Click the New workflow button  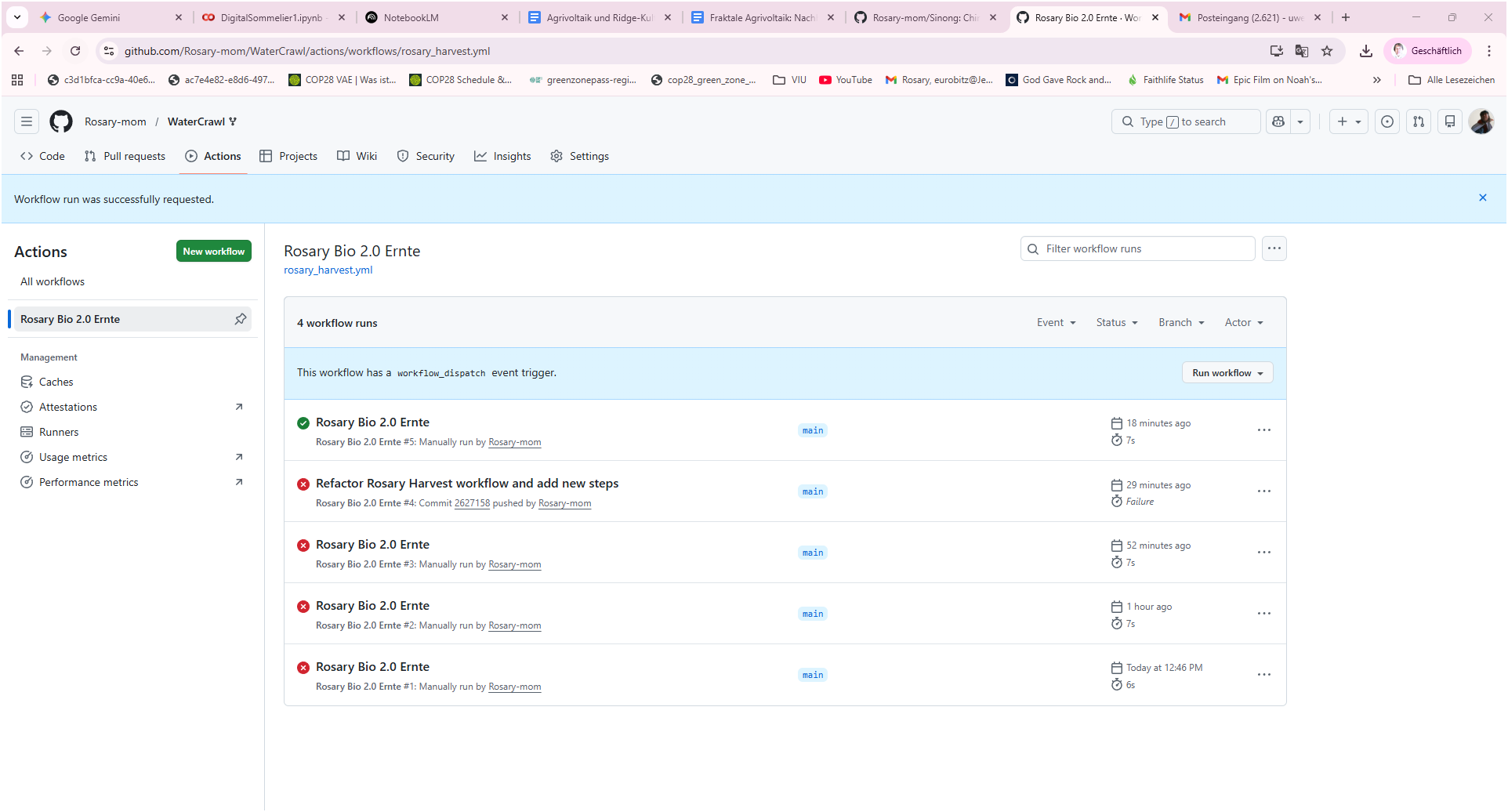click(213, 251)
